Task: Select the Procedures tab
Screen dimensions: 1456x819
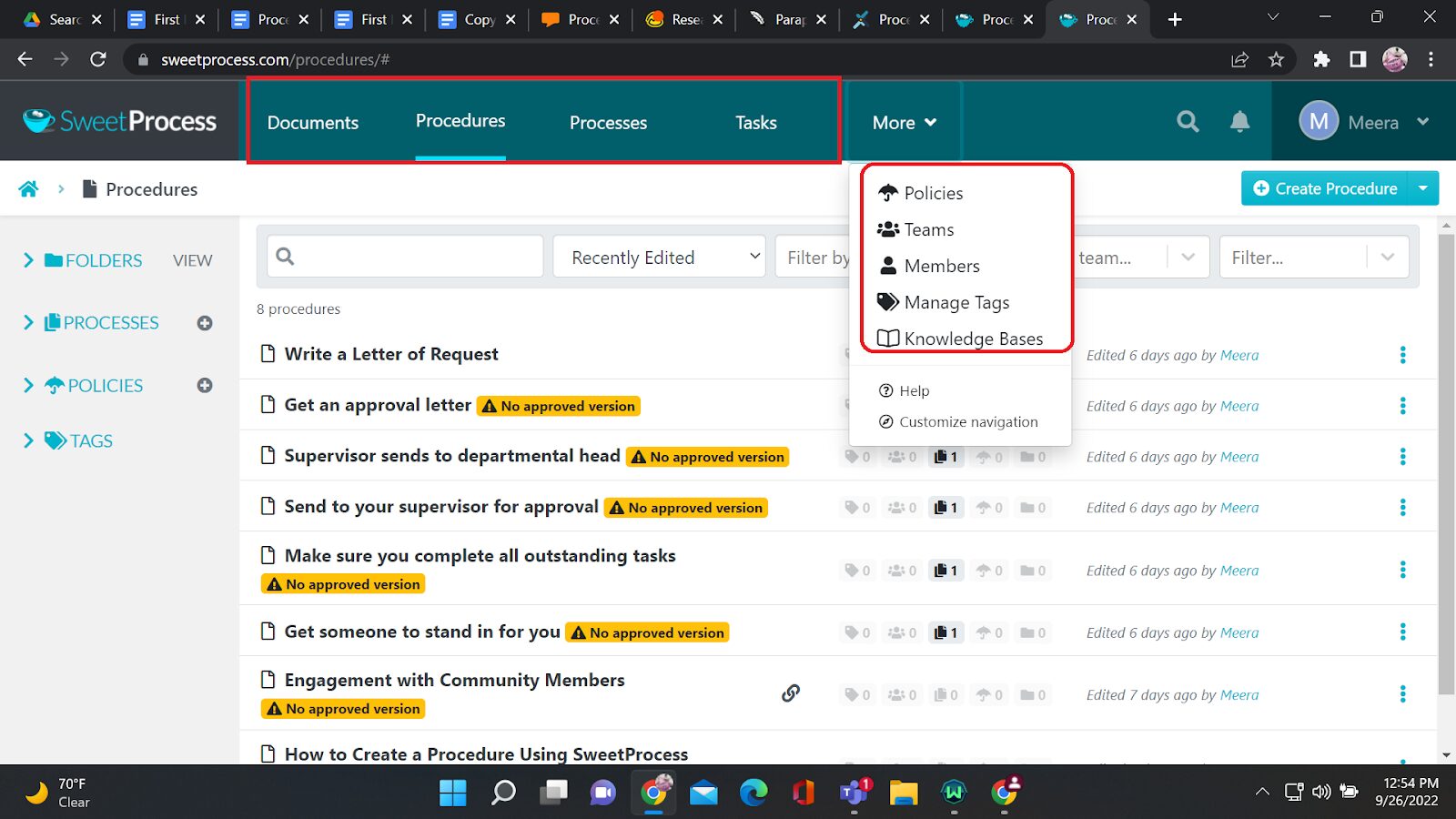Action: pyautogui.click(x=460, y=121)
